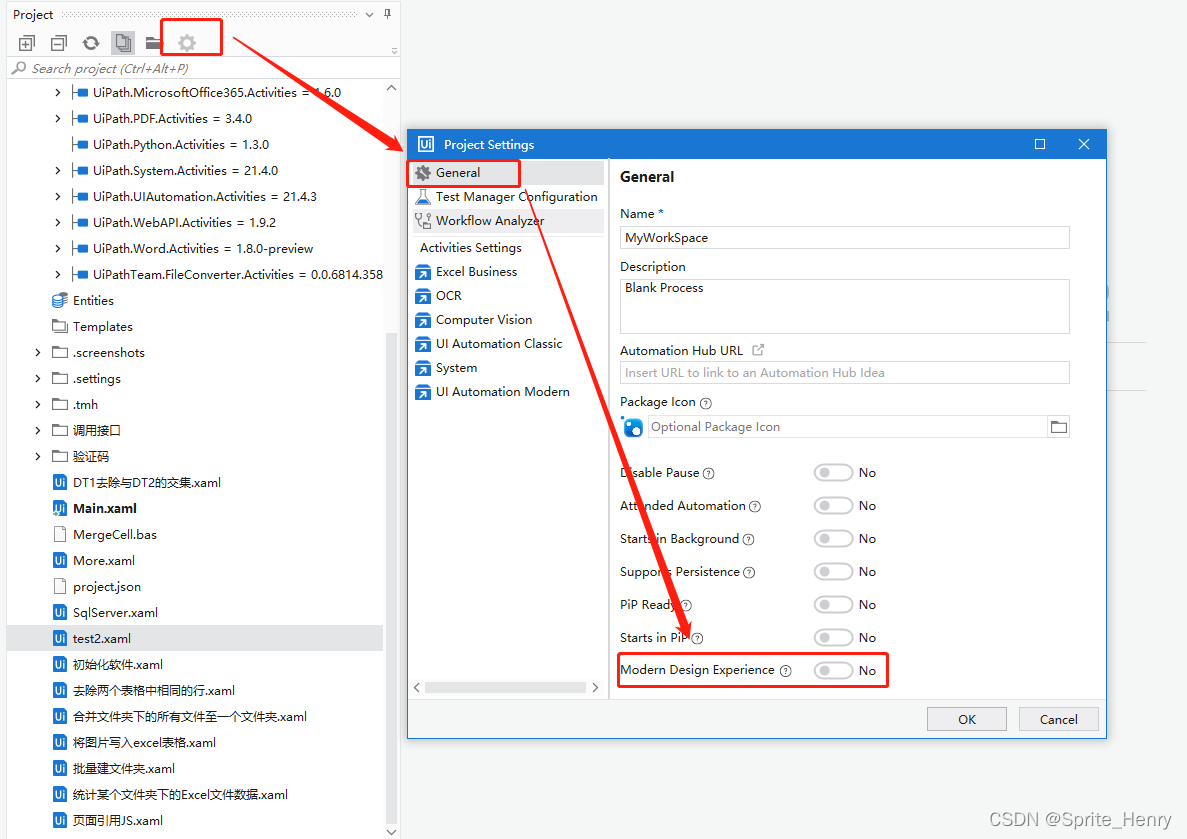Select More.xaml file icon
This screenshot has height=839, width=1187.
60,560
